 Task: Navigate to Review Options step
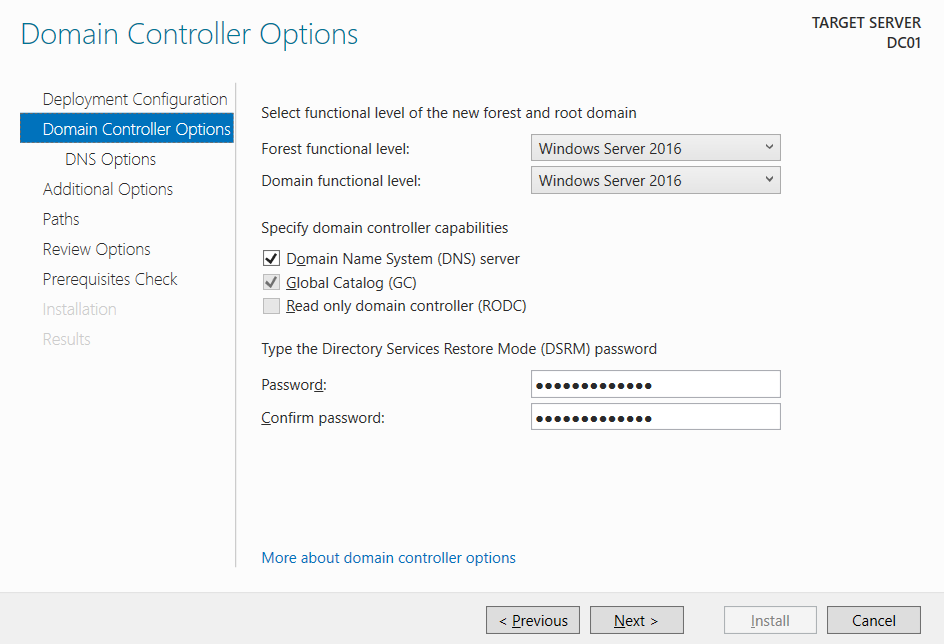tap(97, 249)
